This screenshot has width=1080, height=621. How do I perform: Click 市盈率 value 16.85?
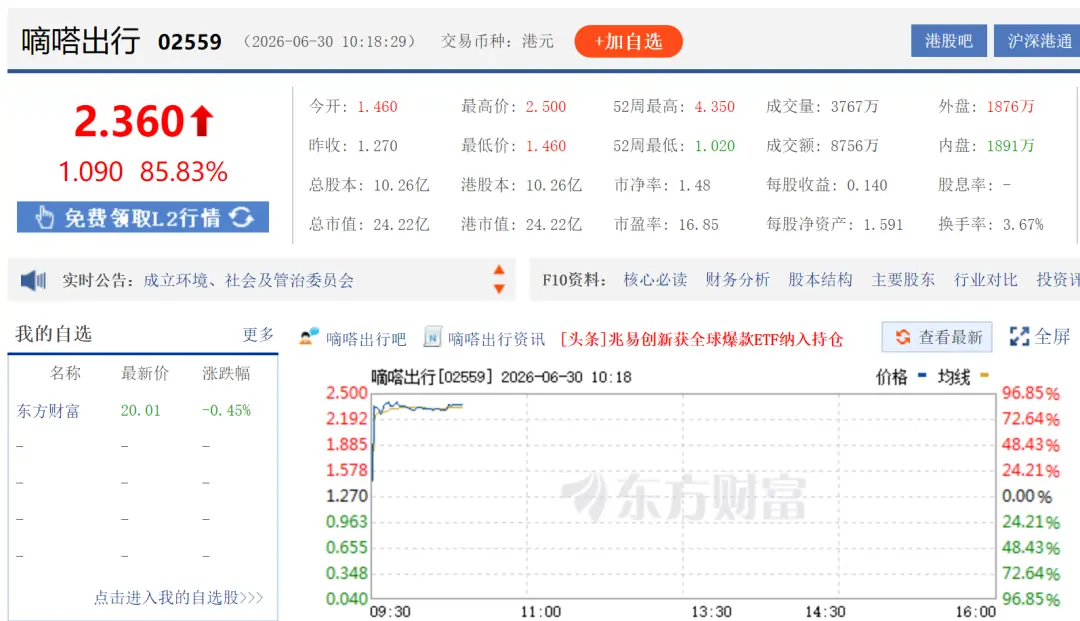pyautogui.click(x=698, y=224)
